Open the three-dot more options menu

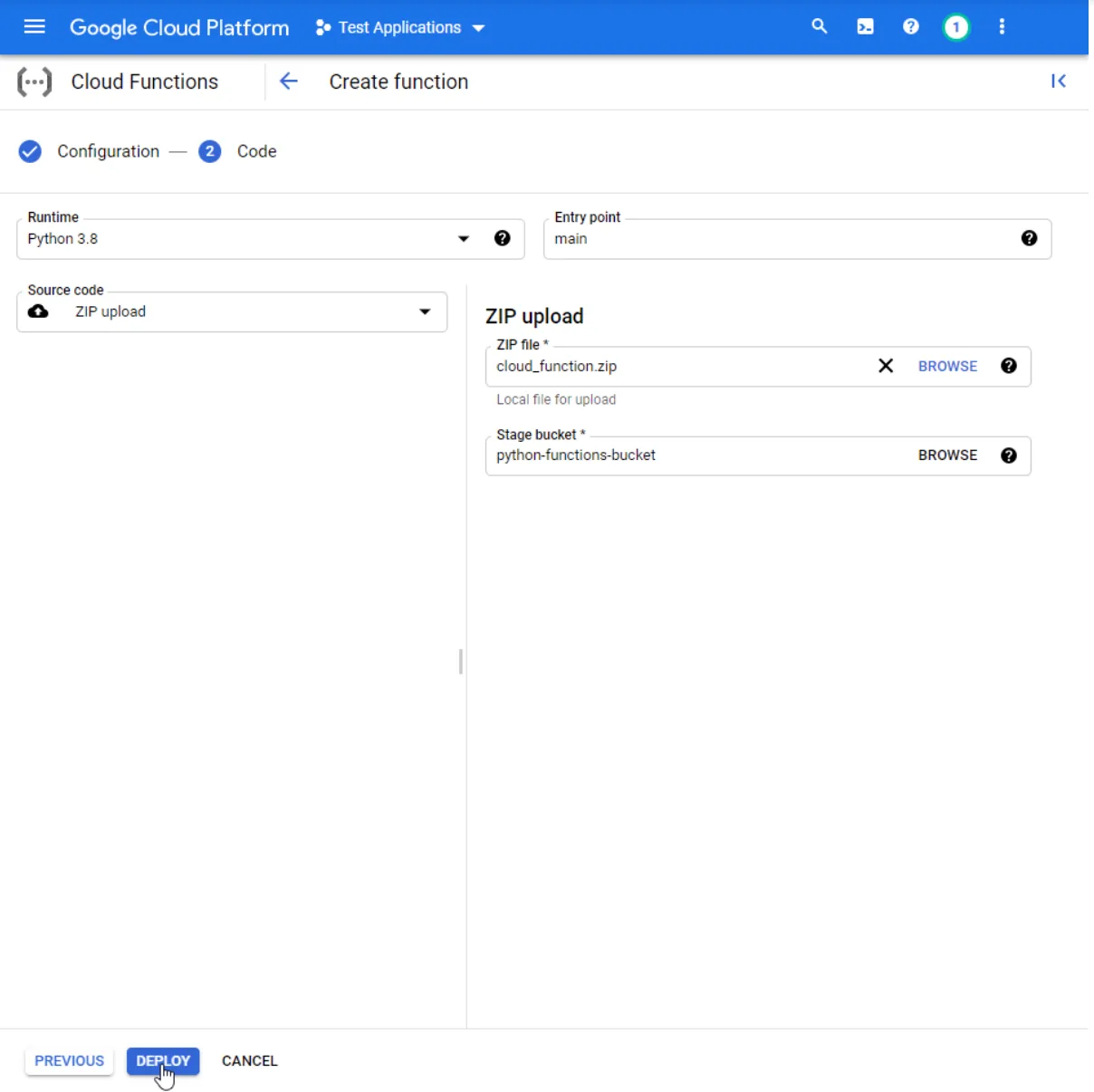tap(1002, 27)
